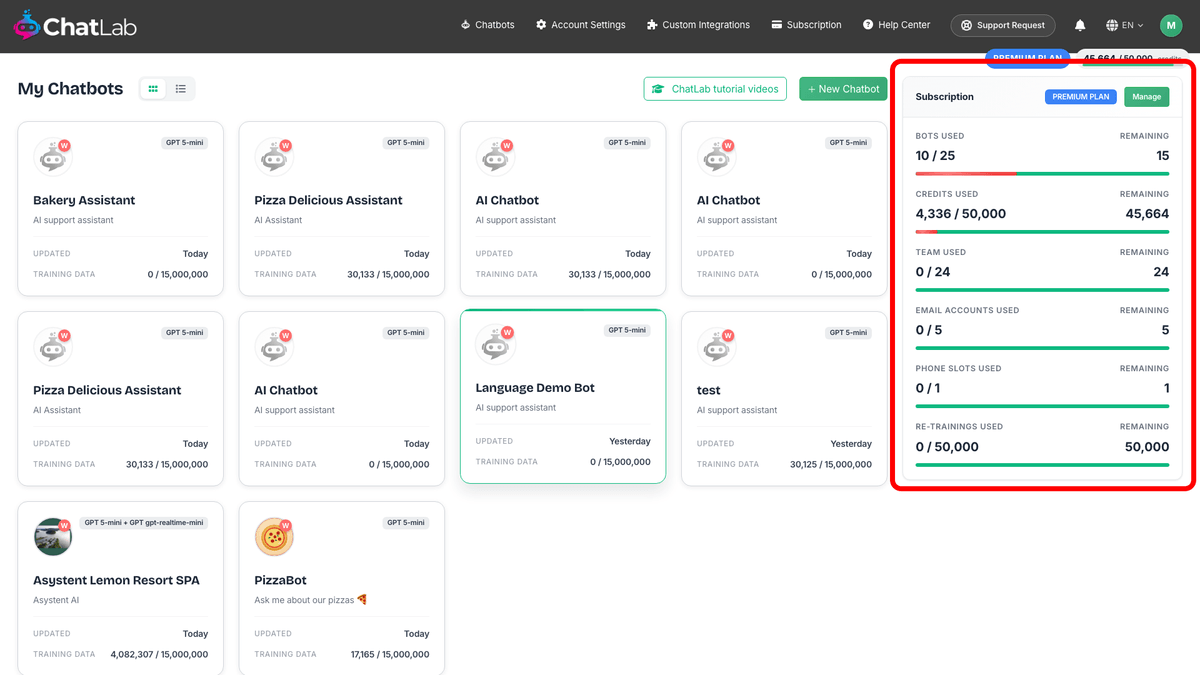Click PizzaBot description 'Ask me about our pizzas'
The width and height of the screenshot is (1200, 675).
311,600
